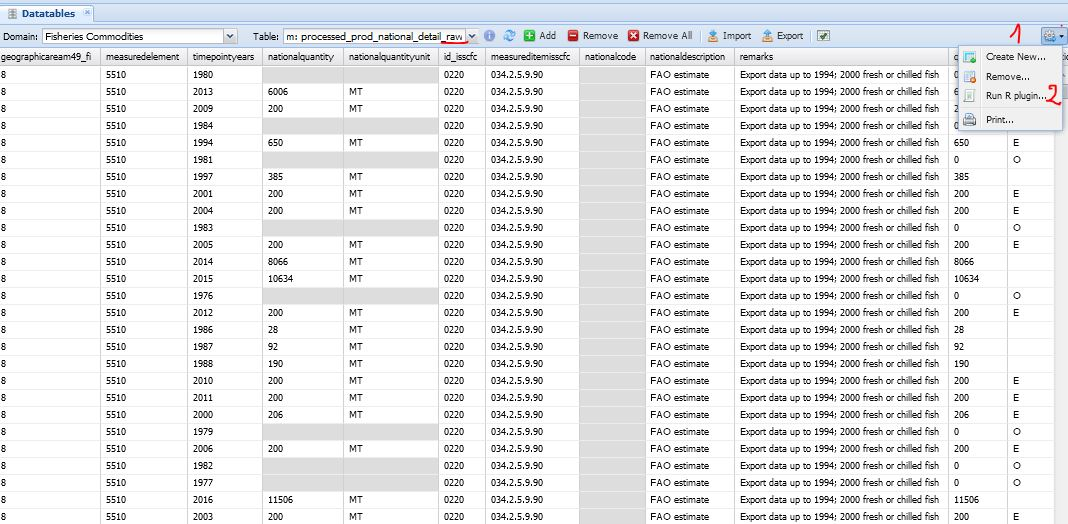Click the blue info icon beside Table
The height and width of the screenshot is (524, 1068).
[490, 35]
